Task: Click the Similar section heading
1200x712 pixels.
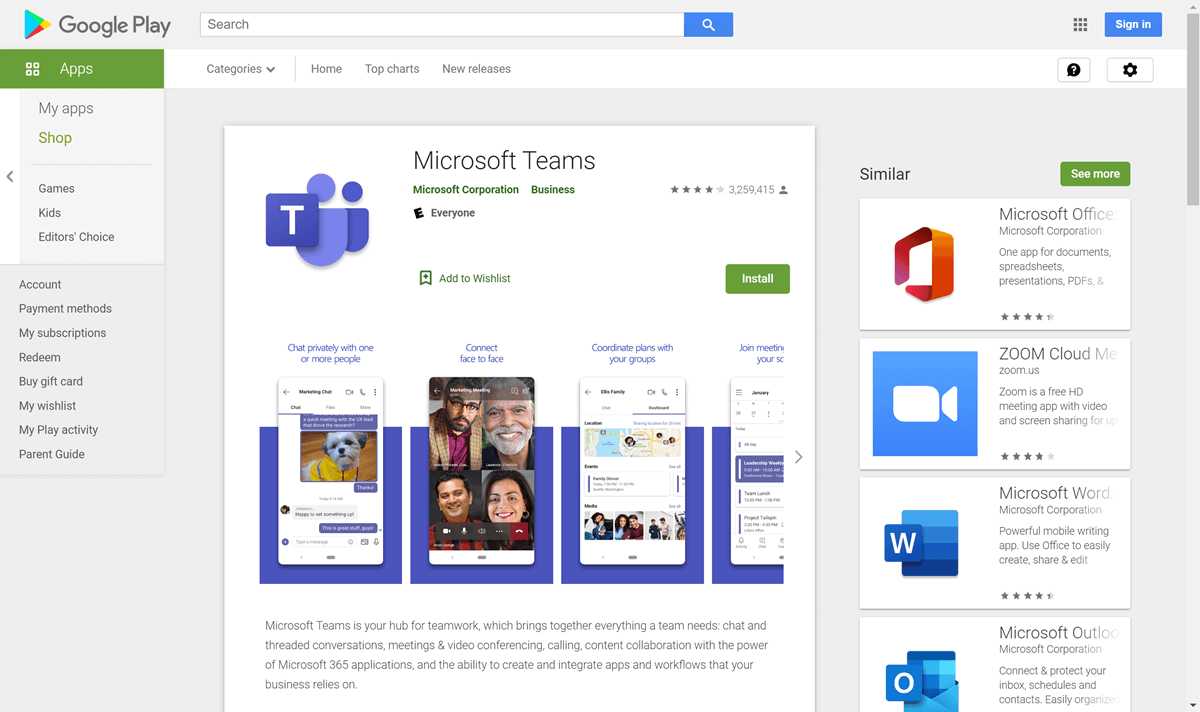Action: (885, 174)
